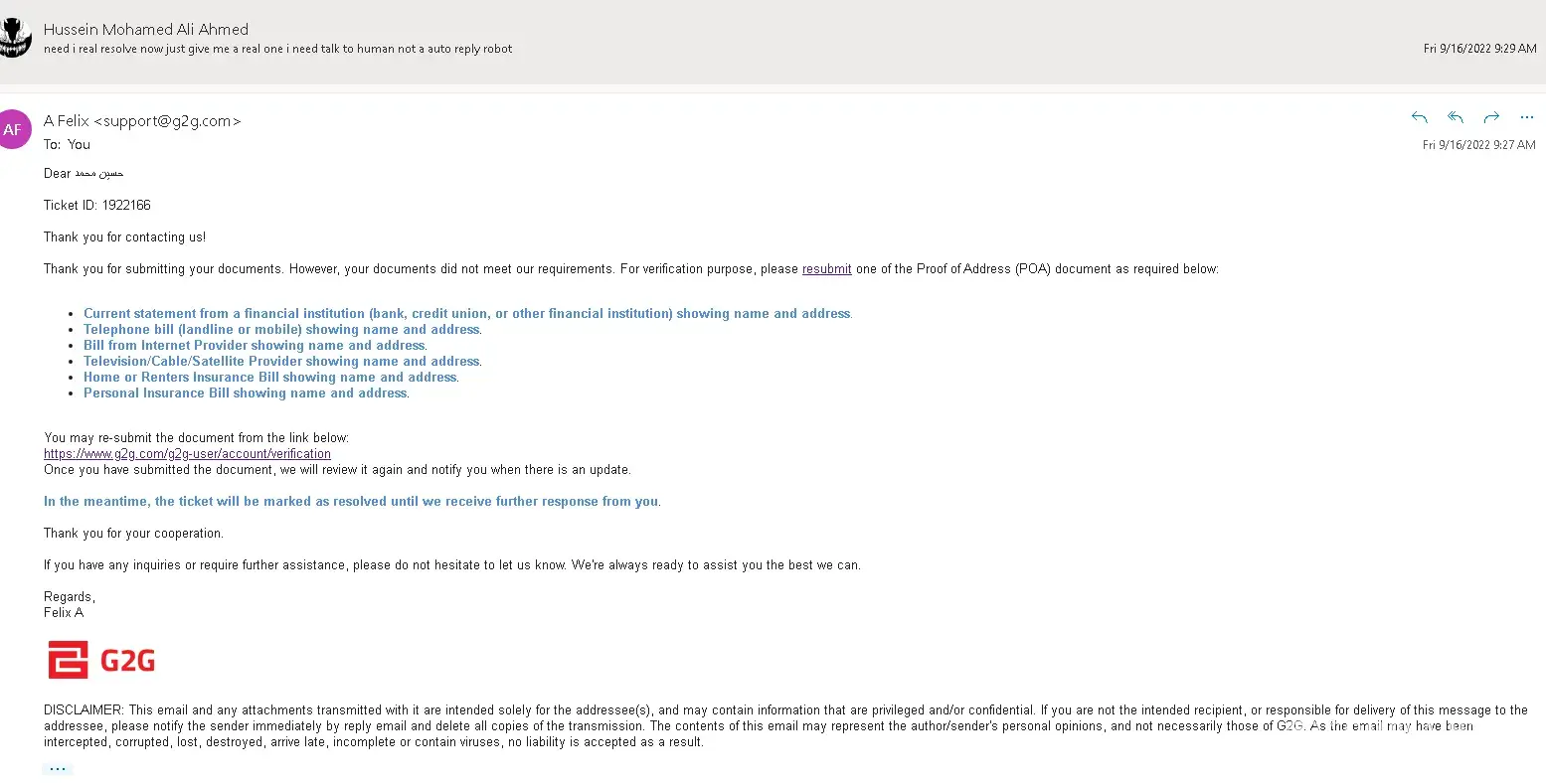Click the Reply arrow icon

pos(1419,117)
